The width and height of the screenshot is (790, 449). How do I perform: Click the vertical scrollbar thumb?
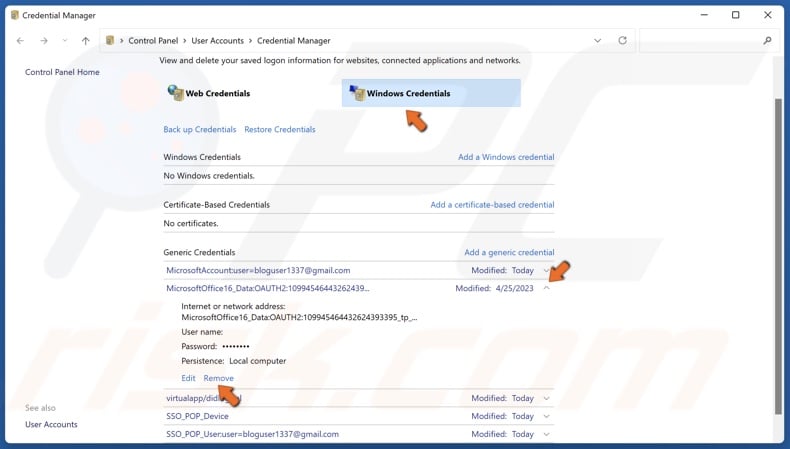click(779, 254)
